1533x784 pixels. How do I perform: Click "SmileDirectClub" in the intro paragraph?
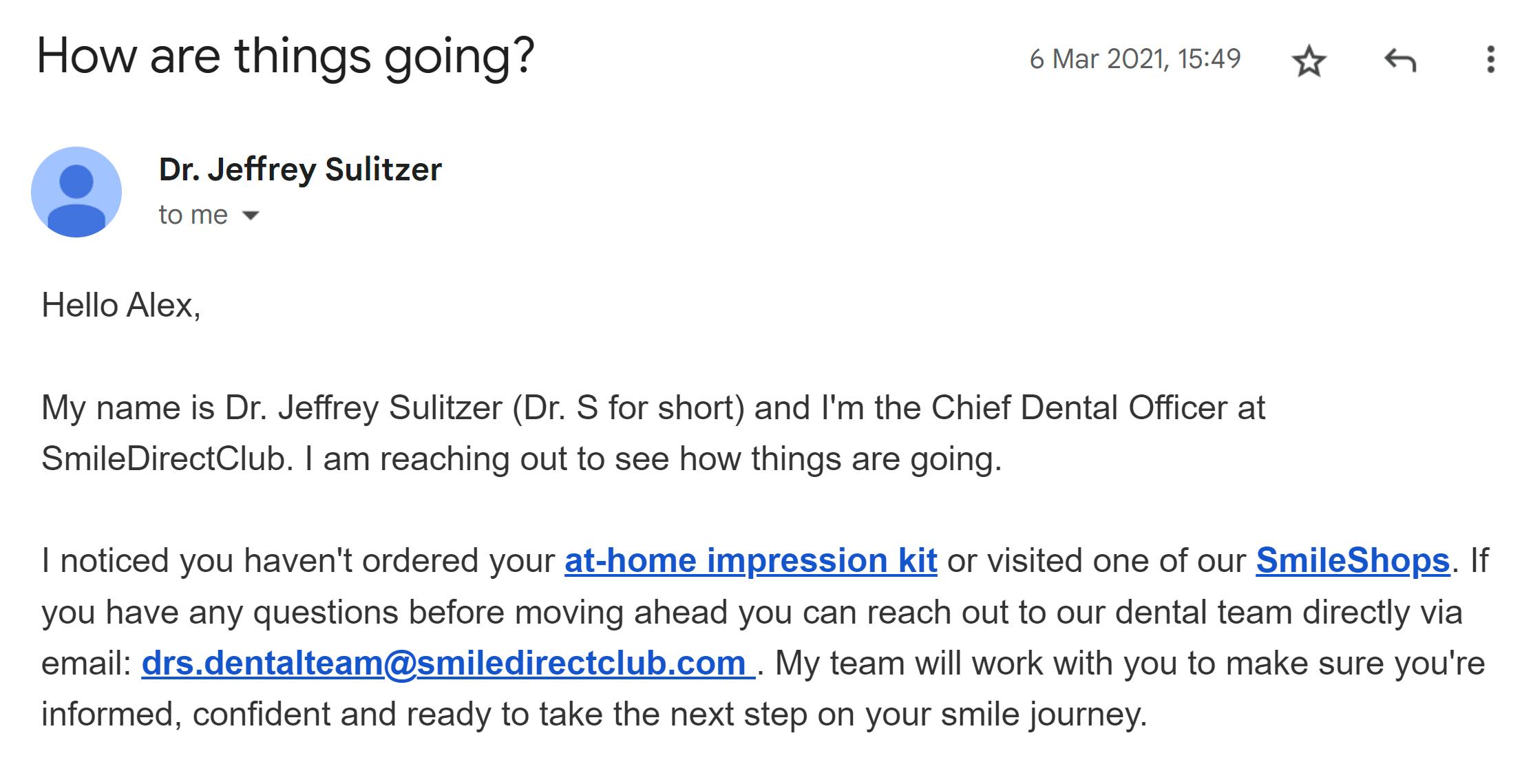coord(164,459)
